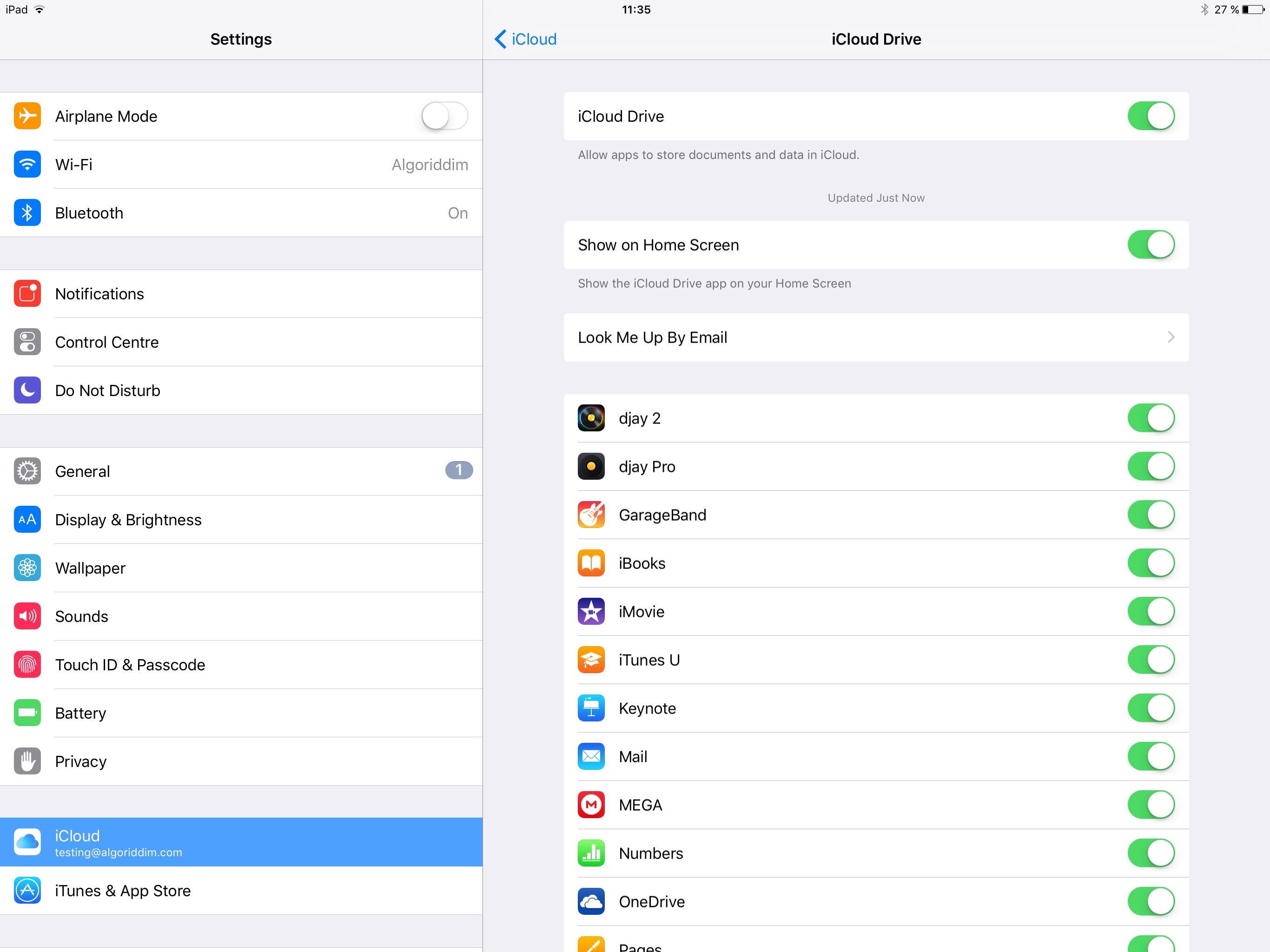The width and height of the screenshot is (1270, 952).
Task: Tap the iMovie app icon
Action: pos(591,611)
